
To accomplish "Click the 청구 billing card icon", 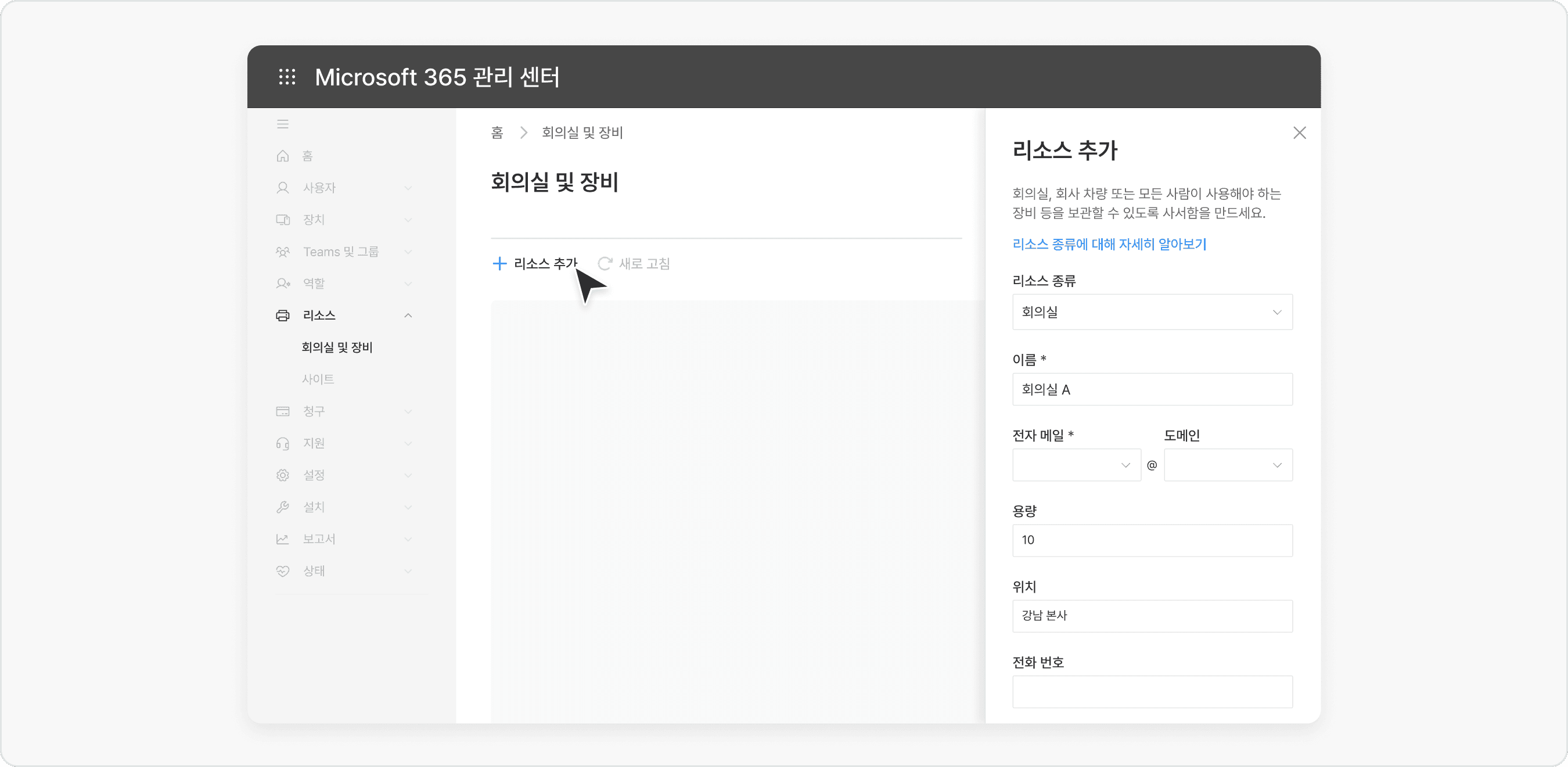I will (x=283, y=411).
